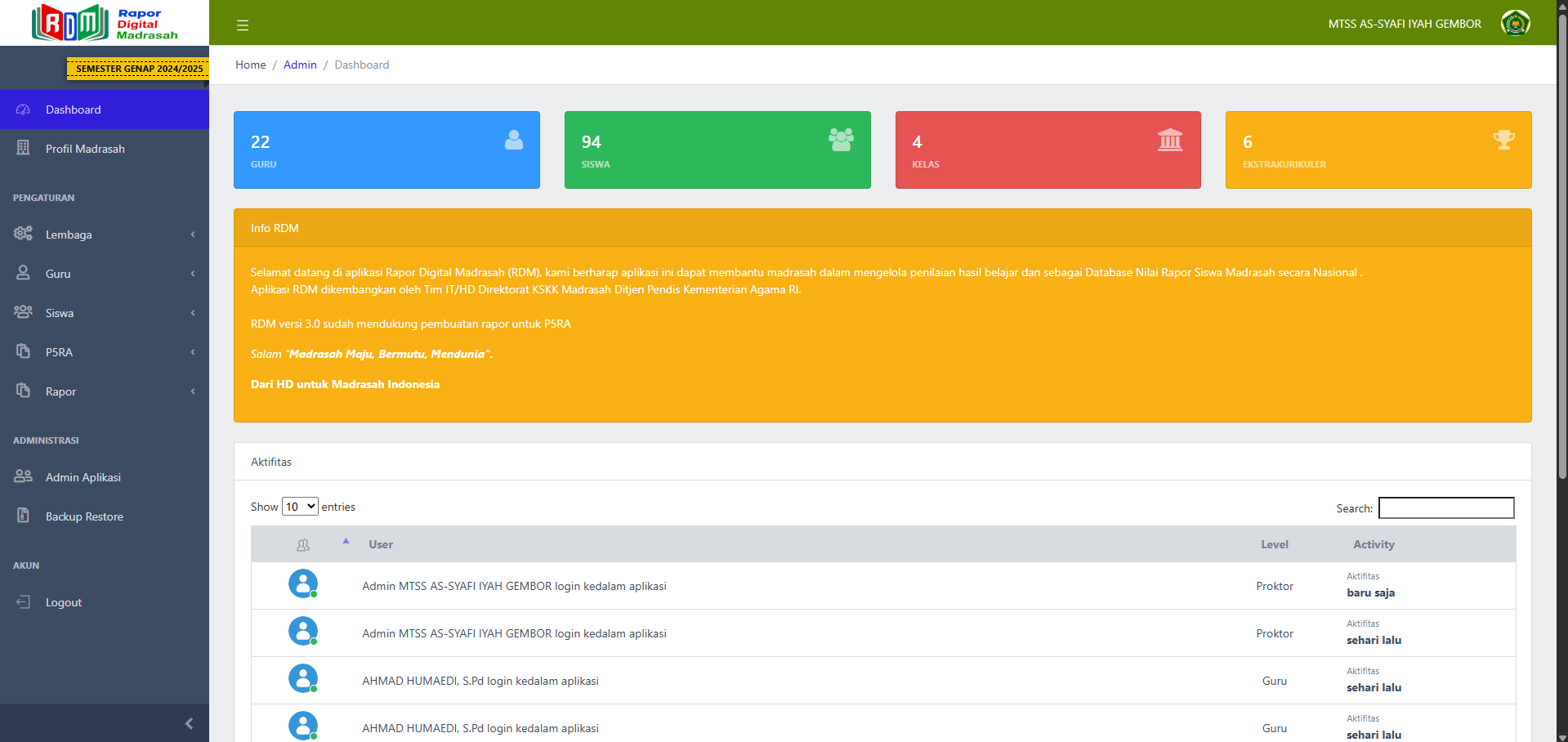
Task: Collapse the sidebar using bottom arrow
Action: (189, 723)
